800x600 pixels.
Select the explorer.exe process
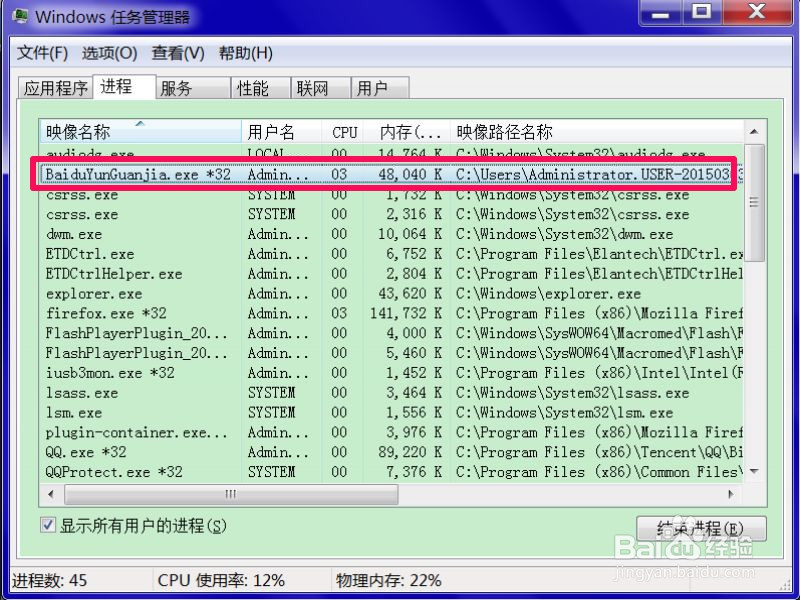pyautogui.click(x=391, y=294)
